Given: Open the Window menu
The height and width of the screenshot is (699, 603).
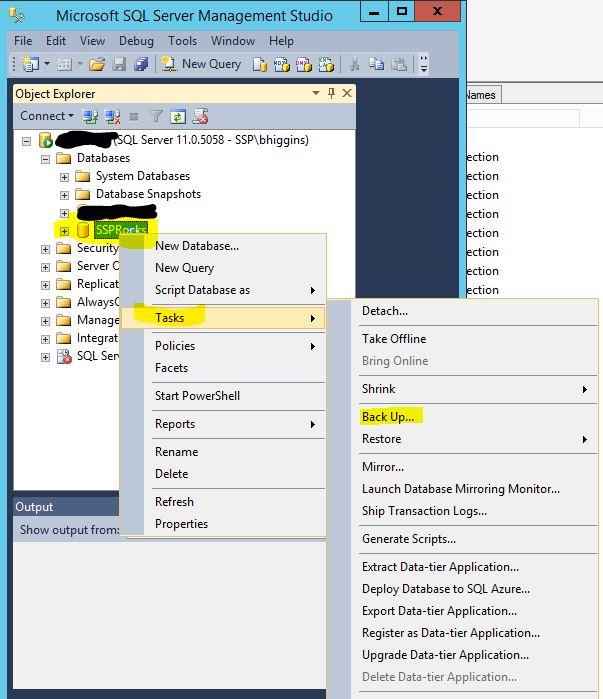Looking at the screenshot, I should pyautogui.click(x=233, y=41).
